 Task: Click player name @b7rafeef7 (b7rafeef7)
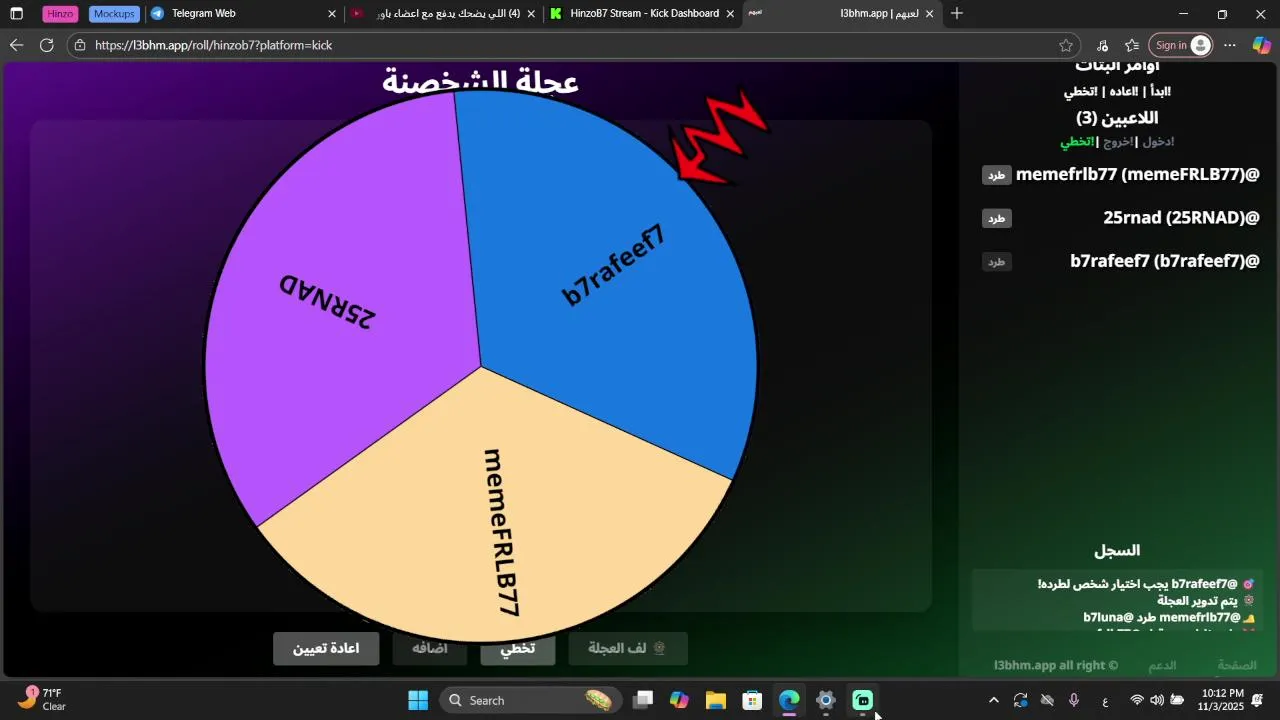click(1165, 261)
